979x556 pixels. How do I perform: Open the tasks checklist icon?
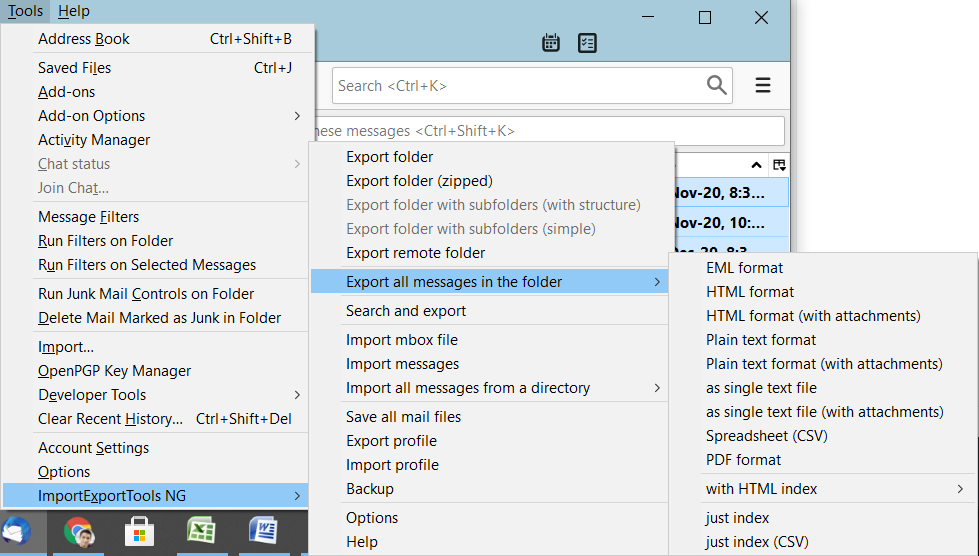coord(587,43)
